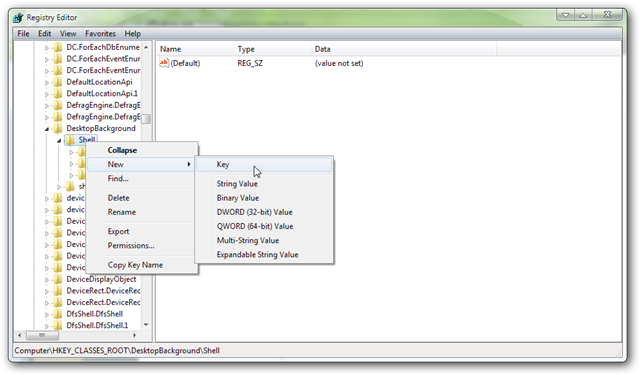This screenshot has width=640, height=375.
Task: Minimize the Registry Editor window
Action: [x=565, y=15]
